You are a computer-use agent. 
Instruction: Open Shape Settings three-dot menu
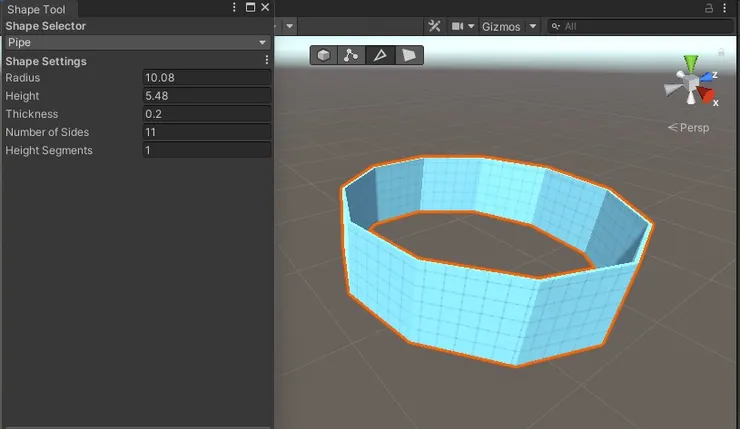point(266,61)
